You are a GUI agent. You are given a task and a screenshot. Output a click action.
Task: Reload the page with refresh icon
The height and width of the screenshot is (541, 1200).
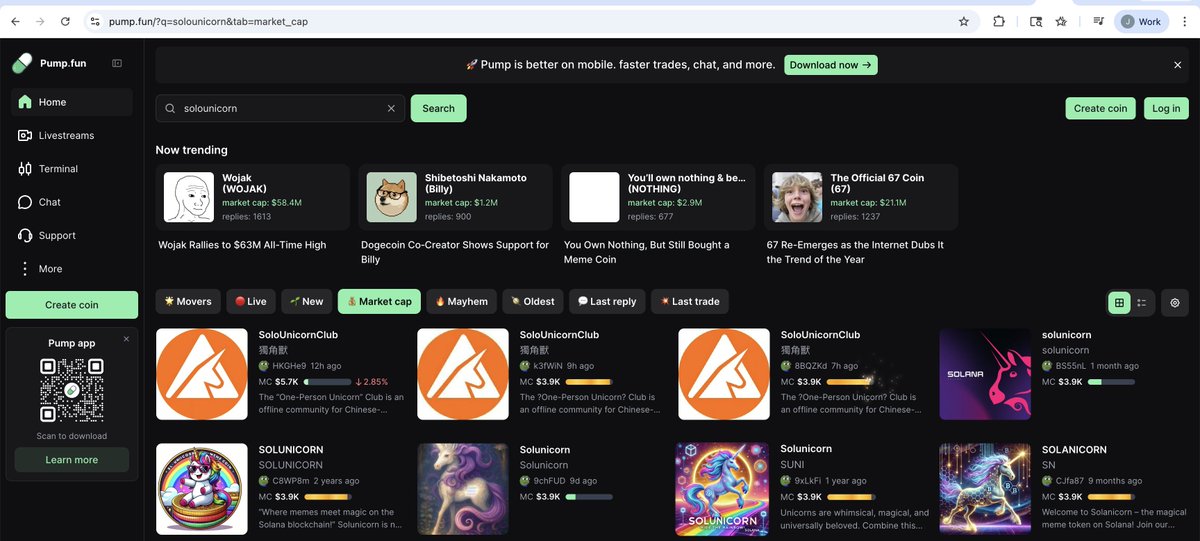point(65,21)
